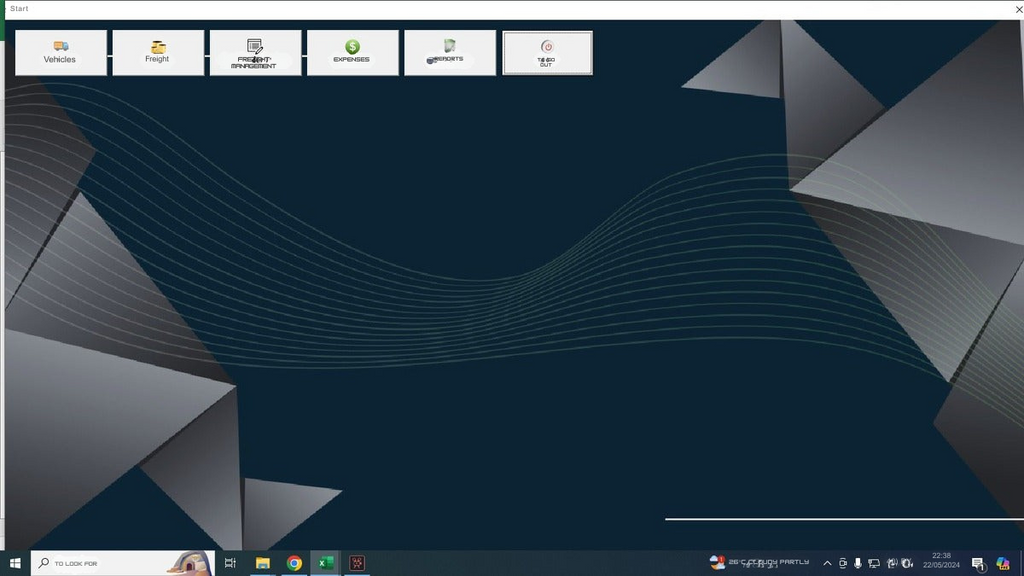Open the date and time clock
Viewport: 1024px width, 576px height.
941,560
